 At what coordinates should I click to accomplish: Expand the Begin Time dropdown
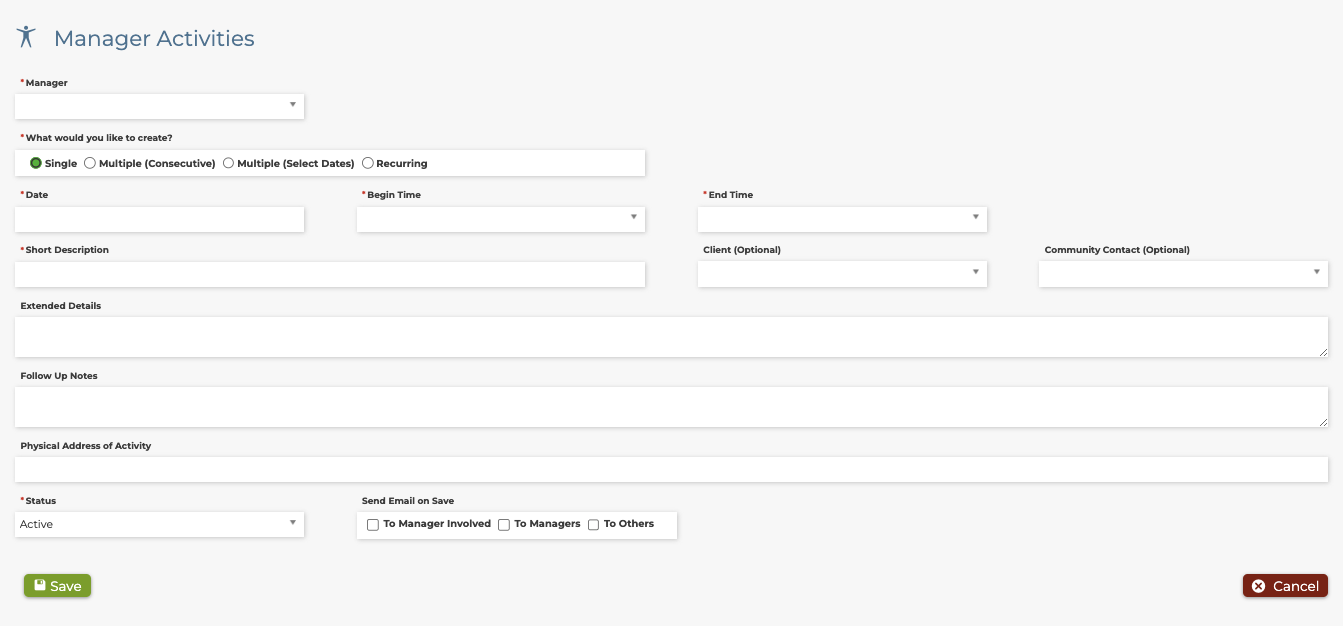click(501, 219)
